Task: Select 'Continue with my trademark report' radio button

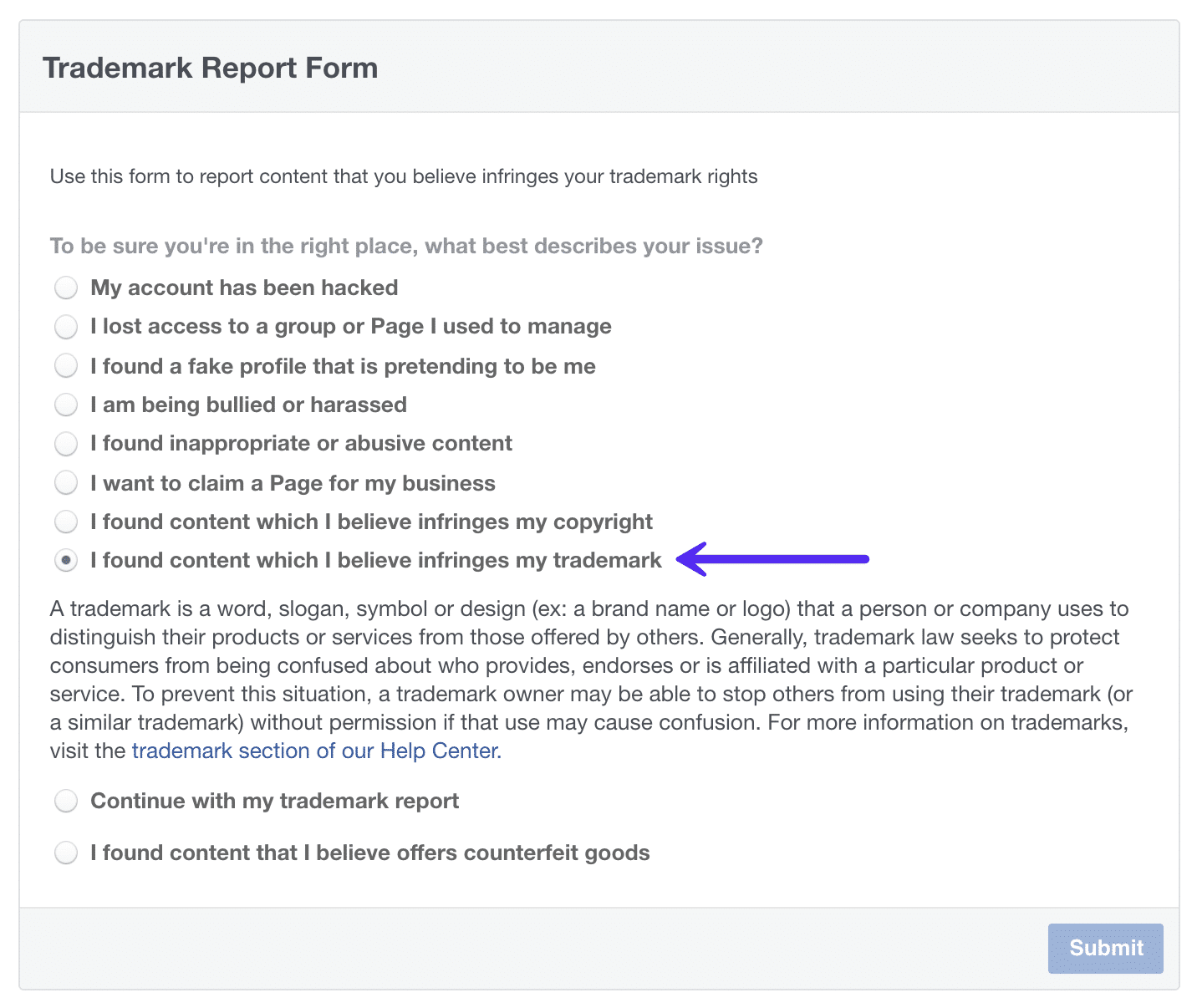Action: click(66, 802)
